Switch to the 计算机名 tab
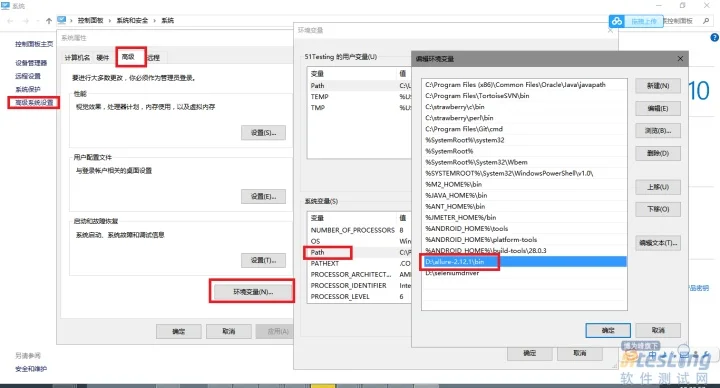Screen dimensions: 720x388 77,57
